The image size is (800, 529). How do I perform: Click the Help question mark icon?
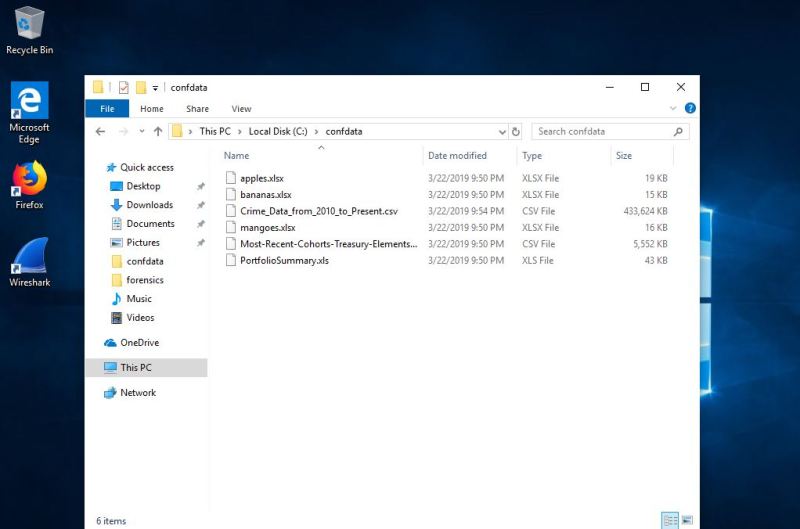tap(690, 108)
